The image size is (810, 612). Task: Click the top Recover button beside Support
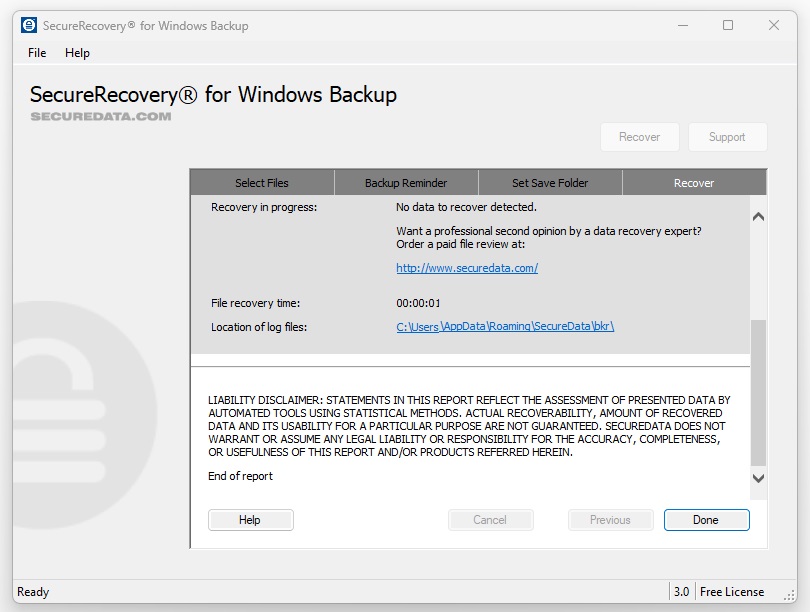click(x=639, y=137)
